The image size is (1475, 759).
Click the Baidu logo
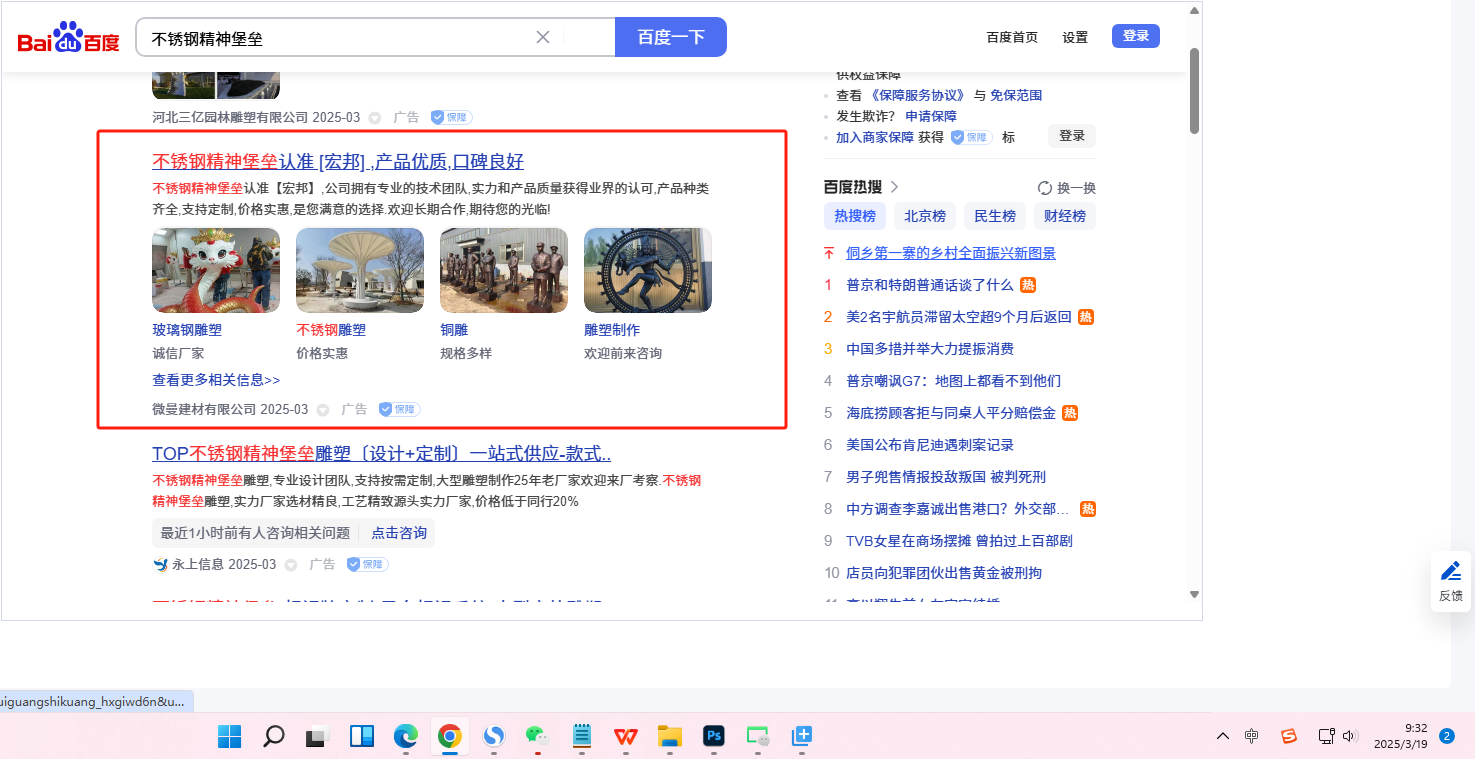tap(68, 38)
